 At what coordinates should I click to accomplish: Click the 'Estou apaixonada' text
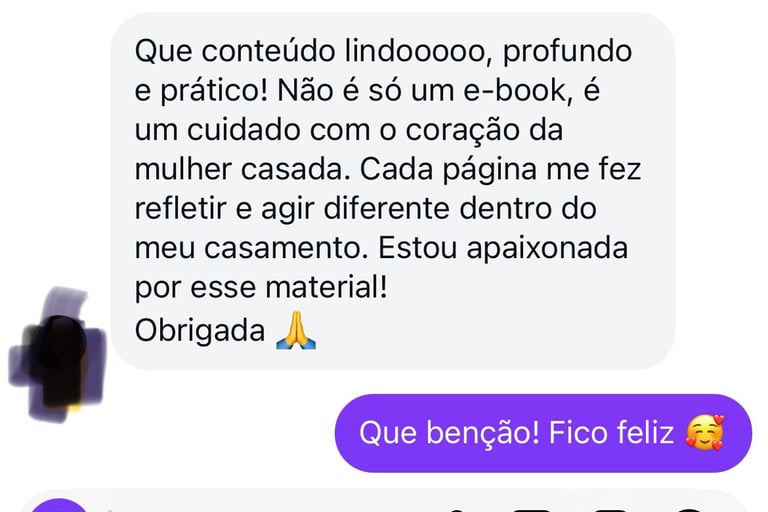(503, 248)
